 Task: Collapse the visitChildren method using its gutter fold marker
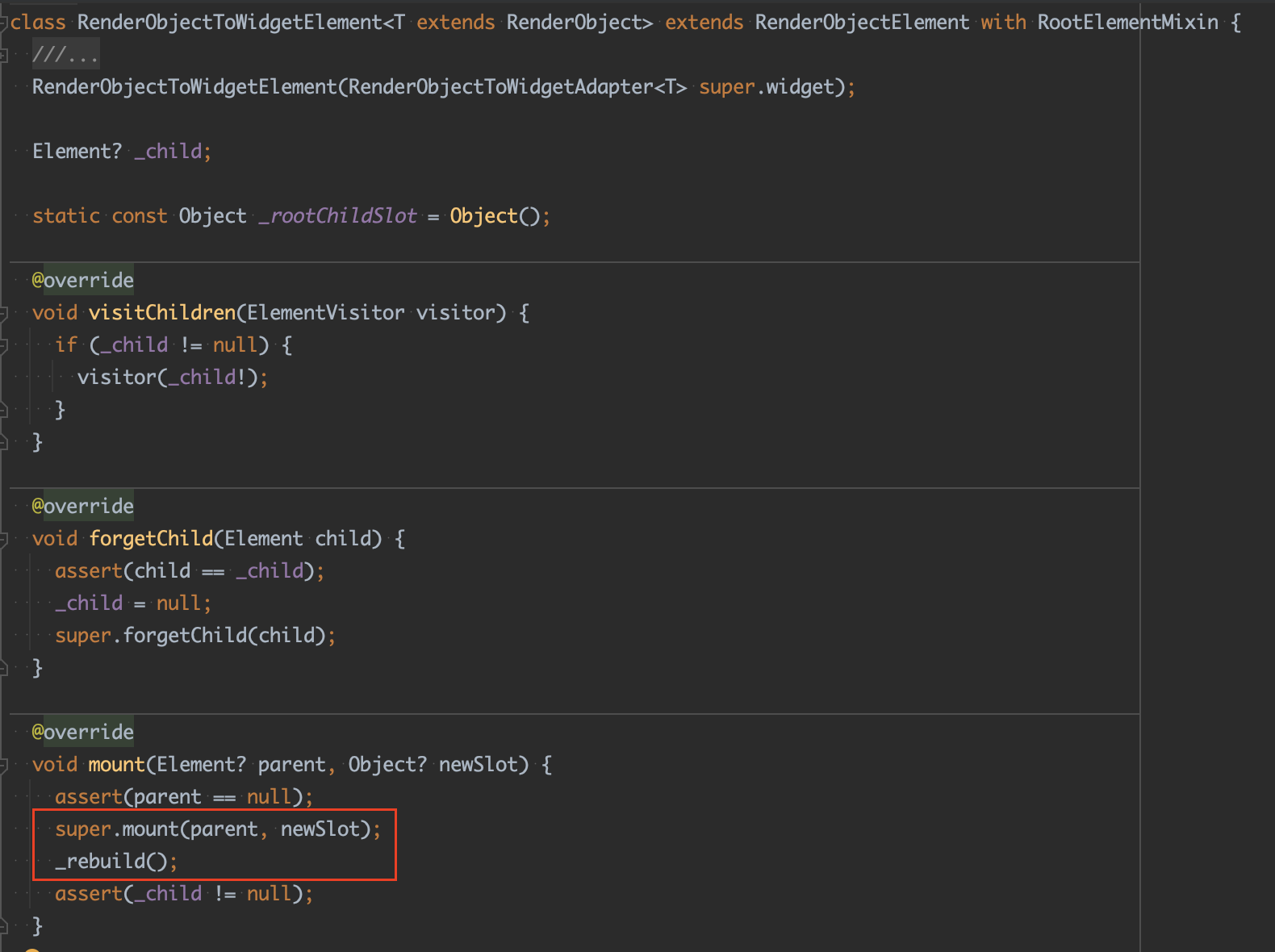(x=3, y=313)
